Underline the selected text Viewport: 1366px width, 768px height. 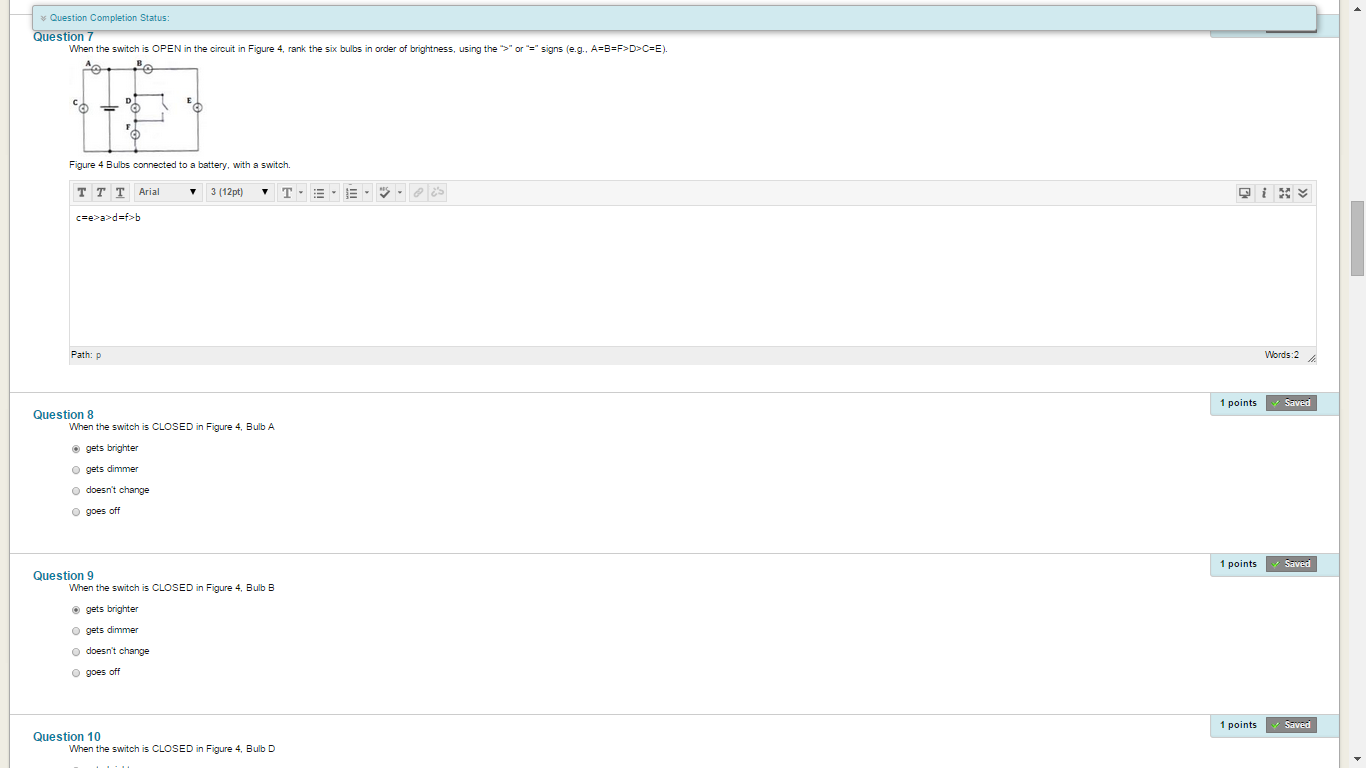click(x=120, y=192)
